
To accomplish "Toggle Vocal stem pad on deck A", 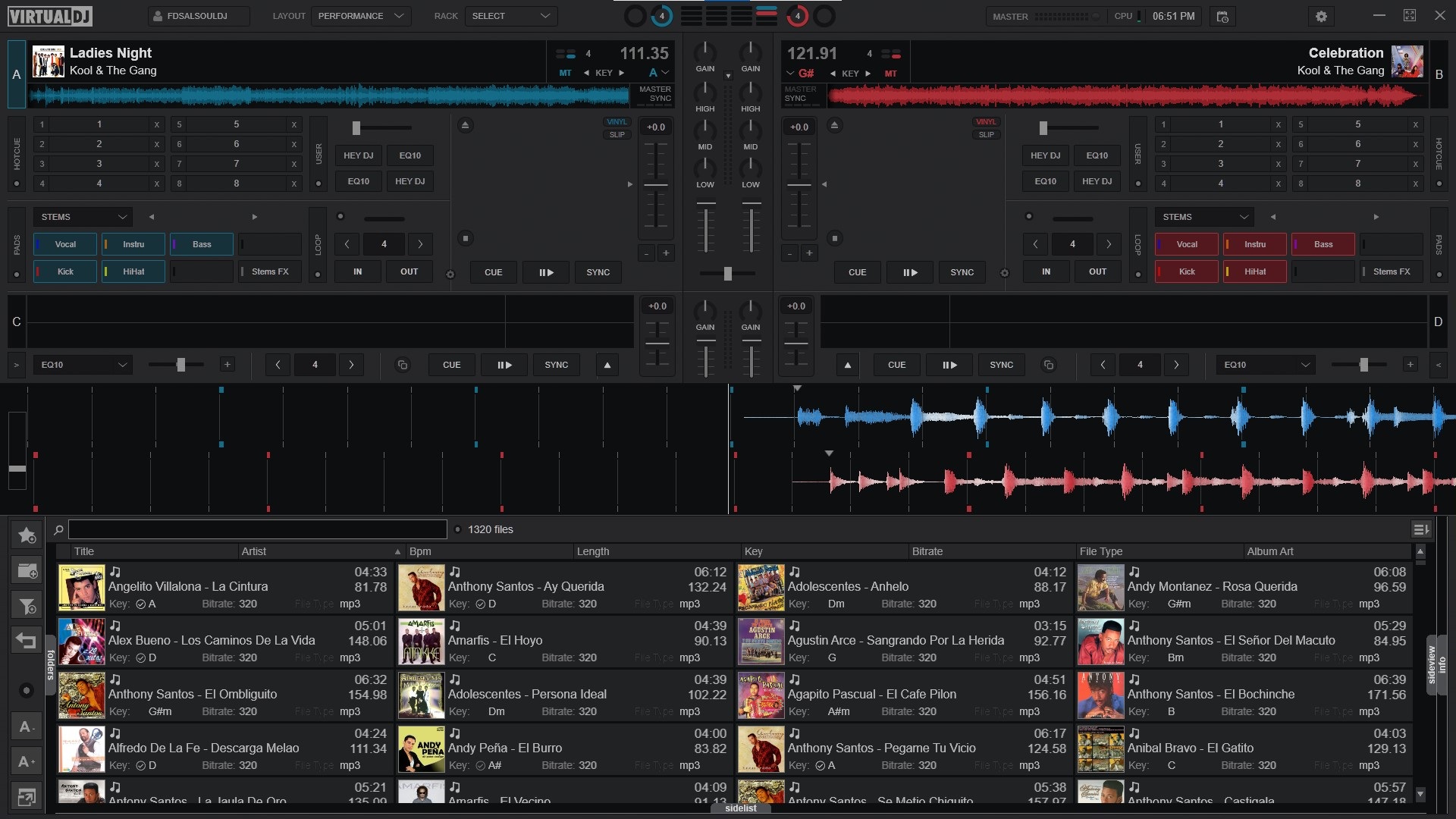I will click(65, 244).
